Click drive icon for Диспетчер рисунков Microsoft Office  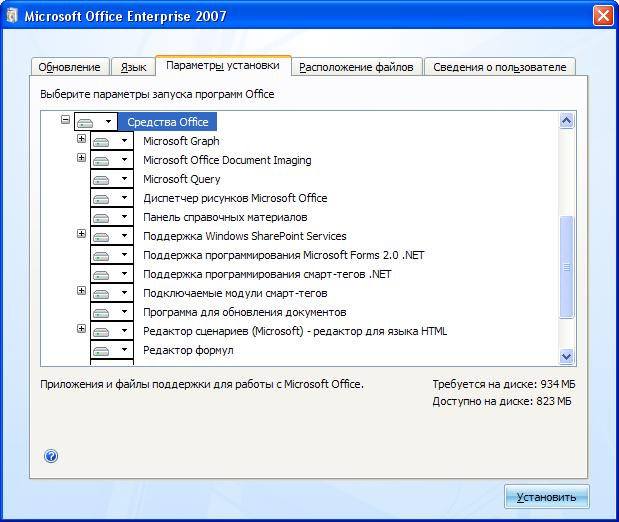pos(101,199)
